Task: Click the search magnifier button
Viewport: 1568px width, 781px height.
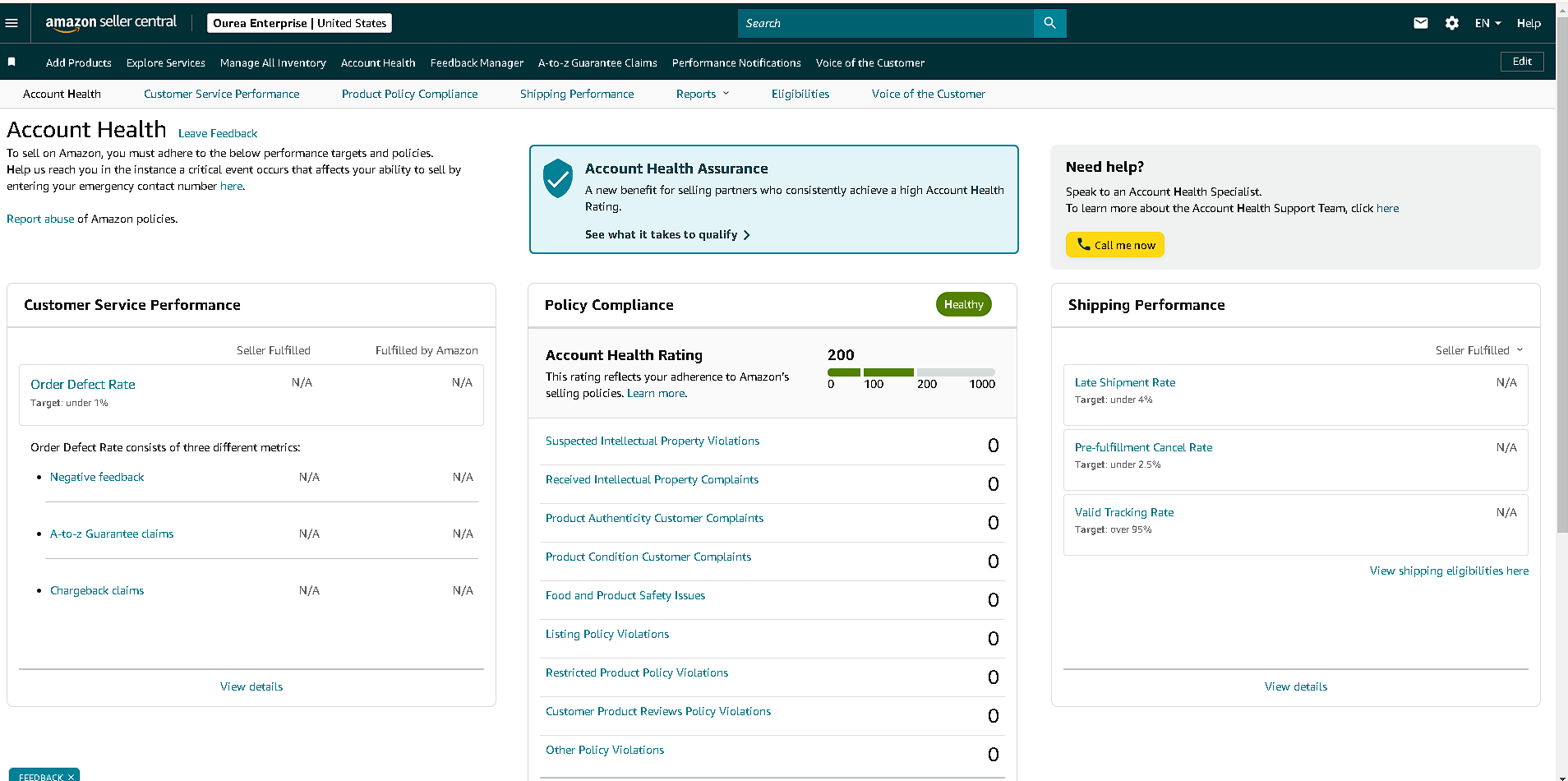Action: click(1049, 23)
